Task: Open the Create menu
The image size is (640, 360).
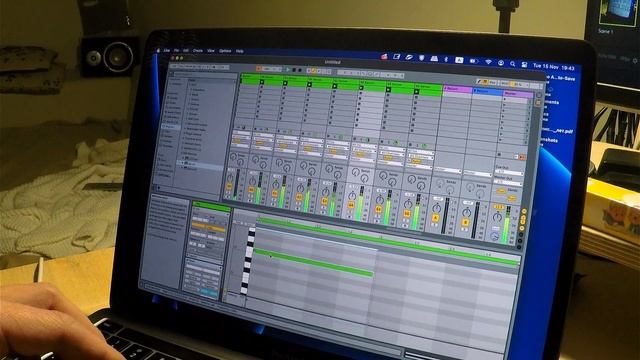Action: click(x=198, y=51)
